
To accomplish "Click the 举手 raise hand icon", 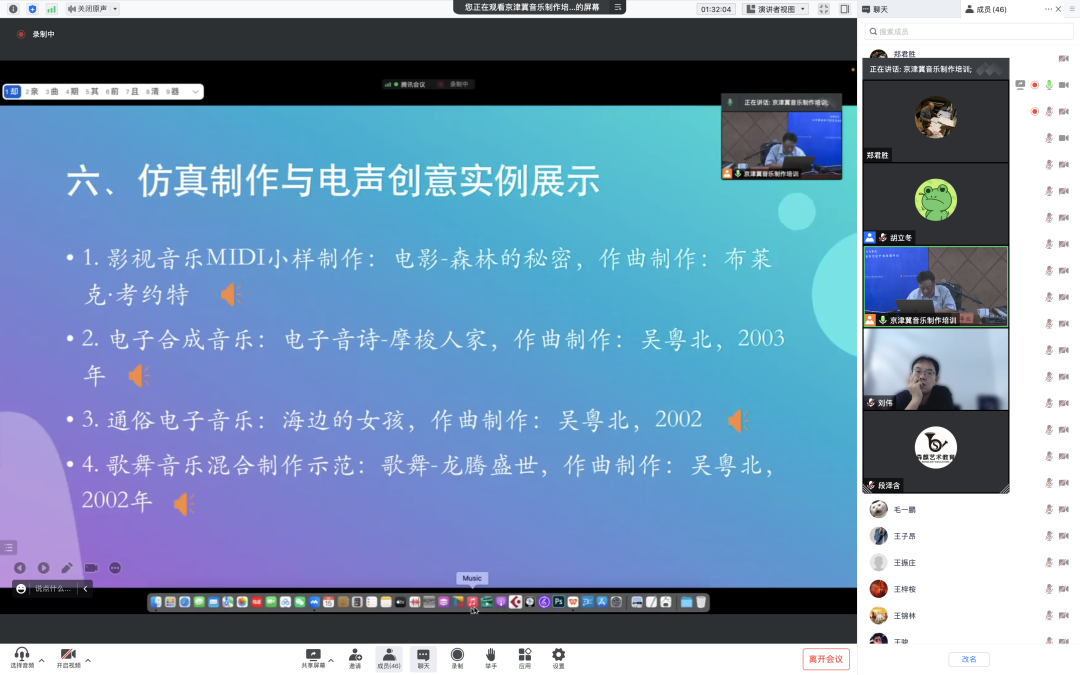I will point(491,657).
